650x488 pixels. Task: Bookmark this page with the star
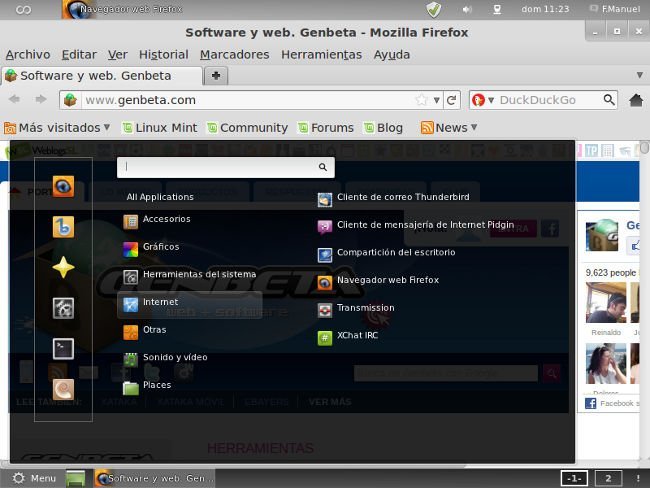tap(422, 100)
